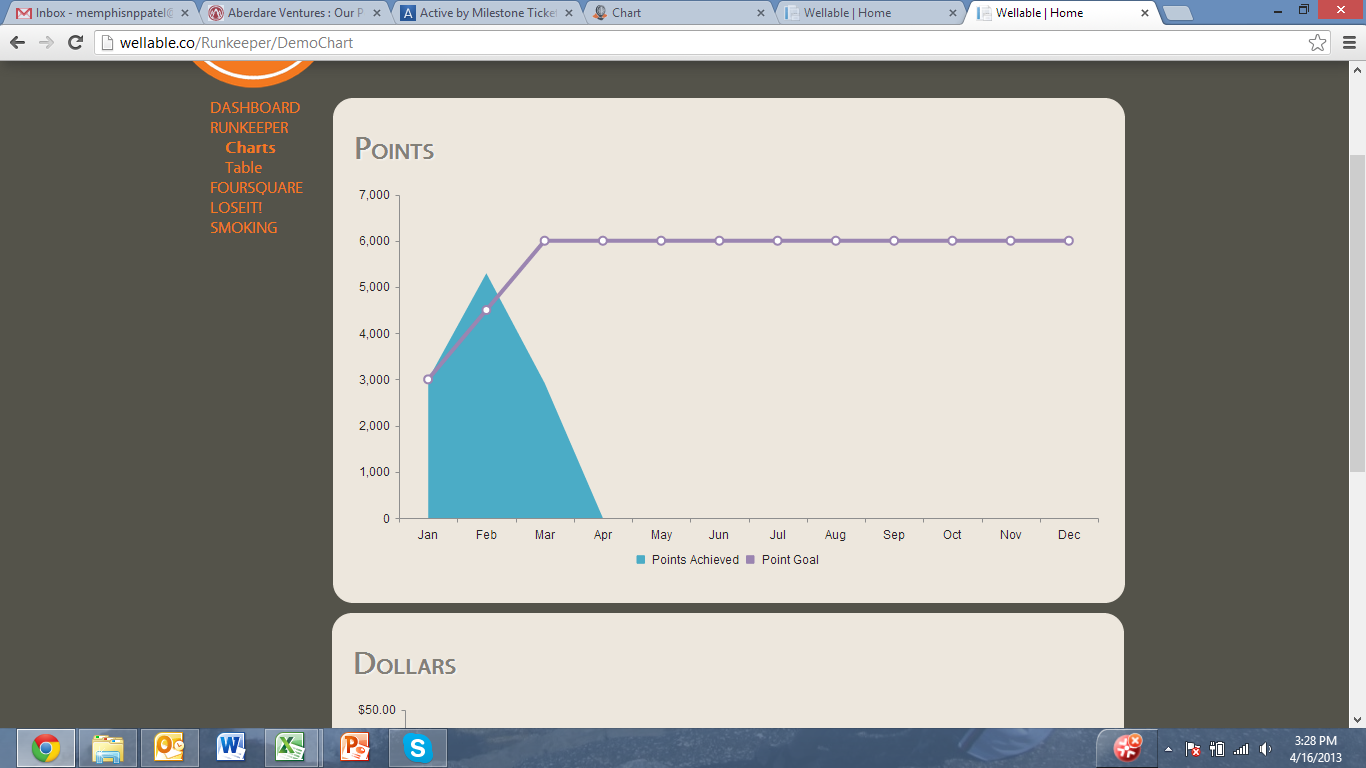This screenshot has width=1366, height=768.
Task: Close the Gmail Inbox tab
Action: [184, 13]
